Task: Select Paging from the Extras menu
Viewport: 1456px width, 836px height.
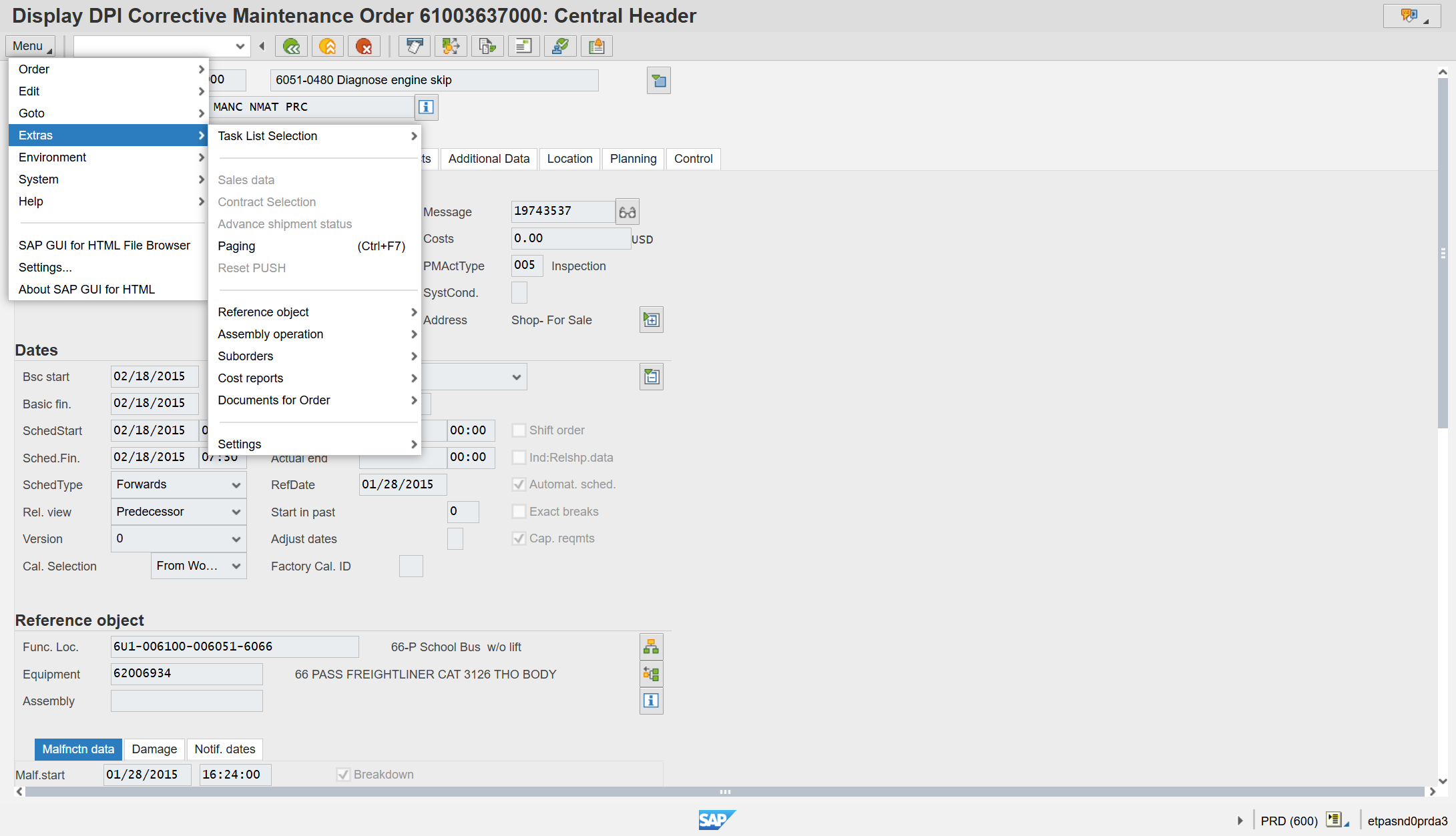Action: 315,246
